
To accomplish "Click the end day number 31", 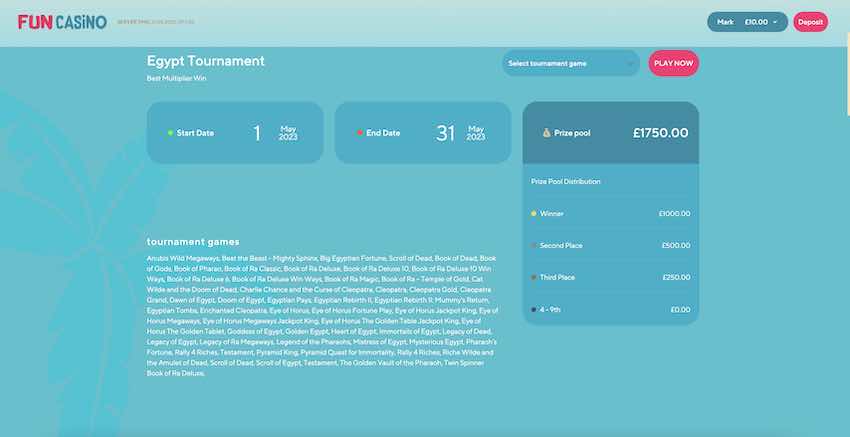I will [445, 133].
